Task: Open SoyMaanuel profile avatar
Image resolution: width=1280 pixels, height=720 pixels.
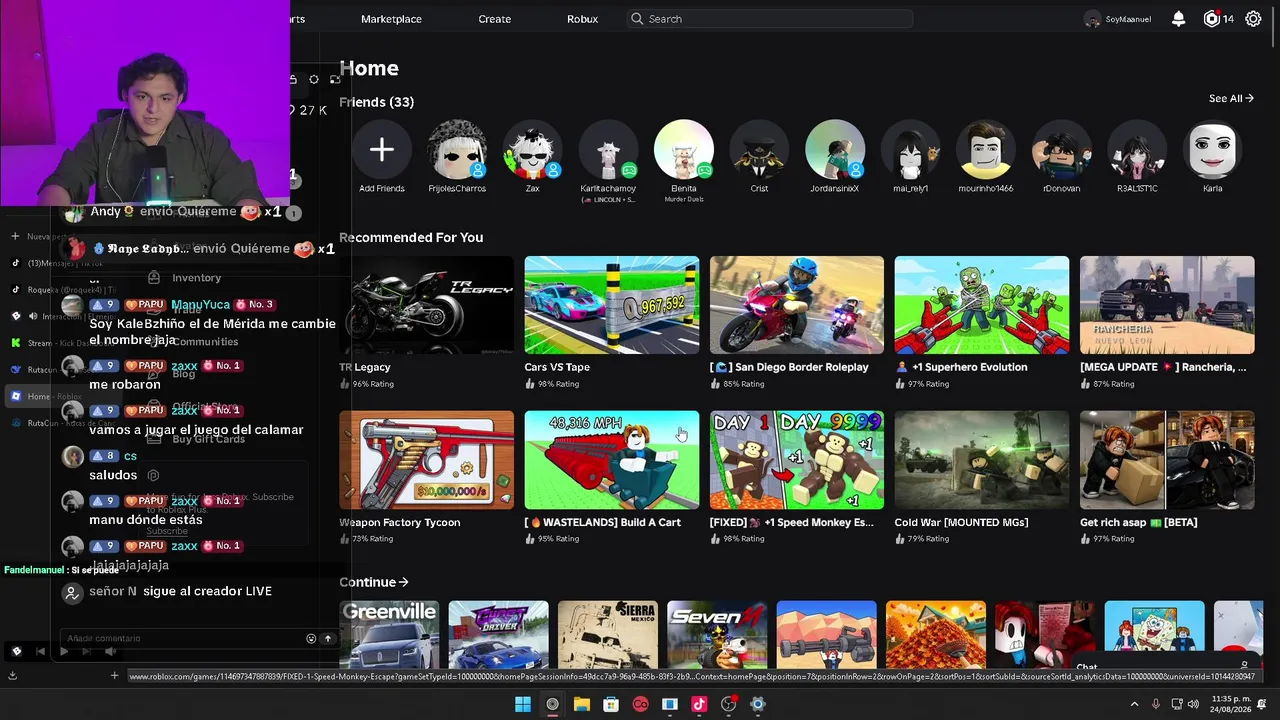Action: point(1092,19)
